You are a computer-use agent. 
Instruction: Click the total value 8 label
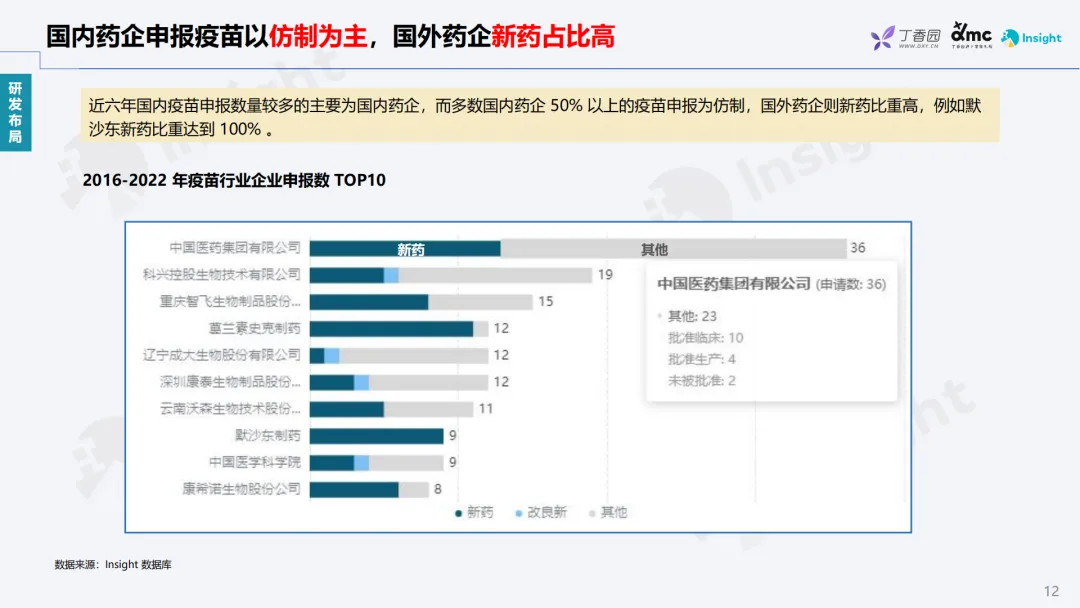(x=437, y=490)
